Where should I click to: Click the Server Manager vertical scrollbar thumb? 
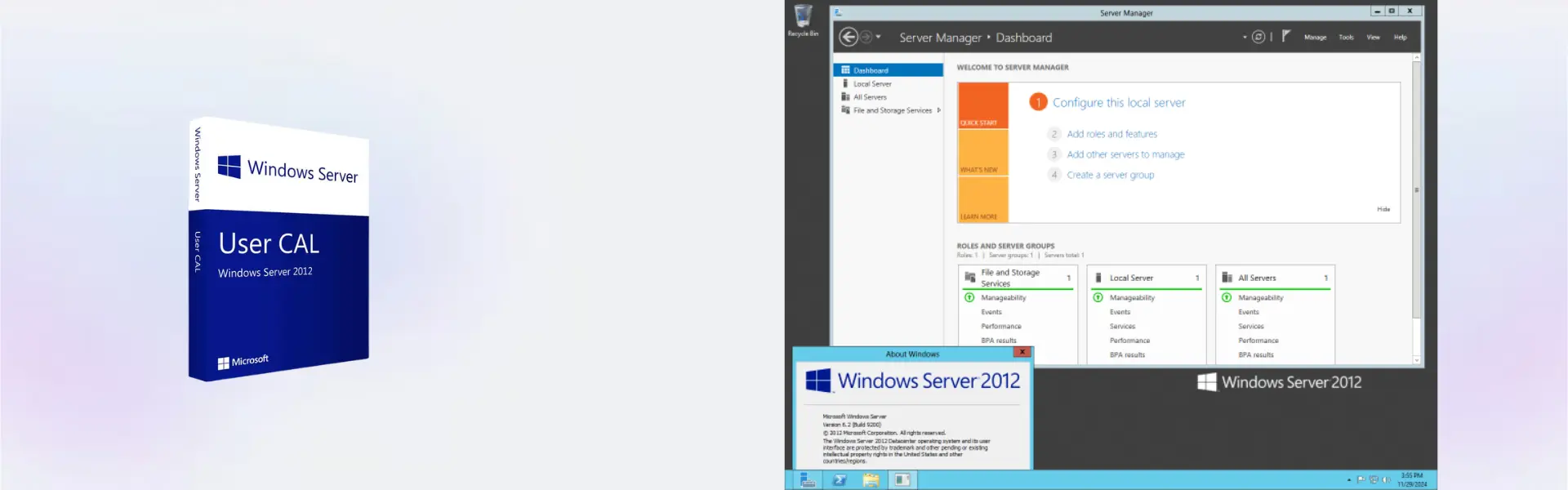[x=1416, y=189]
